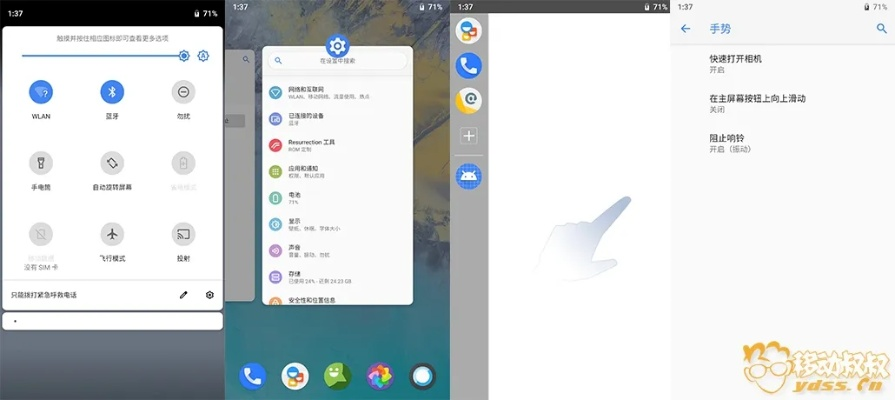Open the partially visible previous recents card
The height and width of the screenshot is (400, 895).
pos(240,175)
